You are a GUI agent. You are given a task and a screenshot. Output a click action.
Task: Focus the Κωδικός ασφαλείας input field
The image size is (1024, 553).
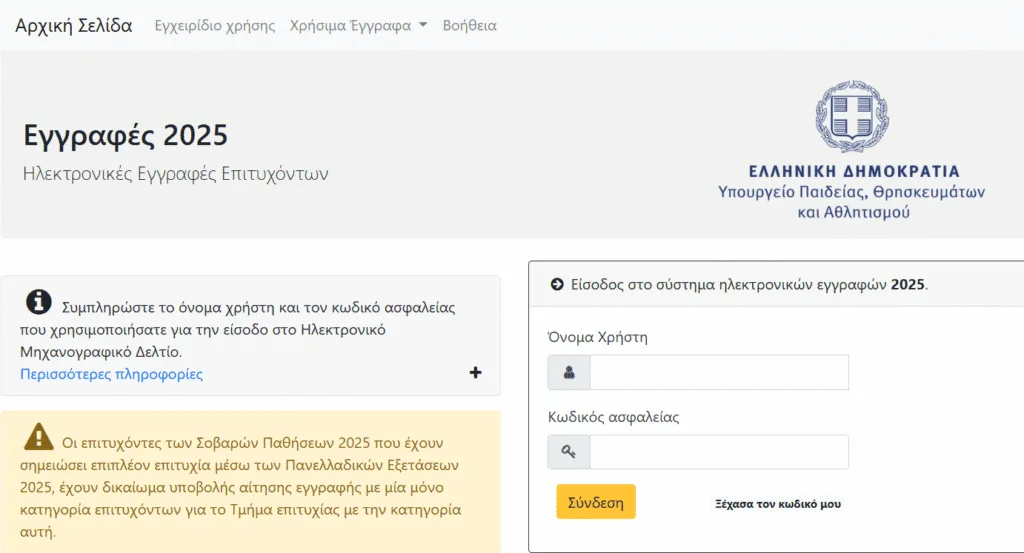(718, 452)
